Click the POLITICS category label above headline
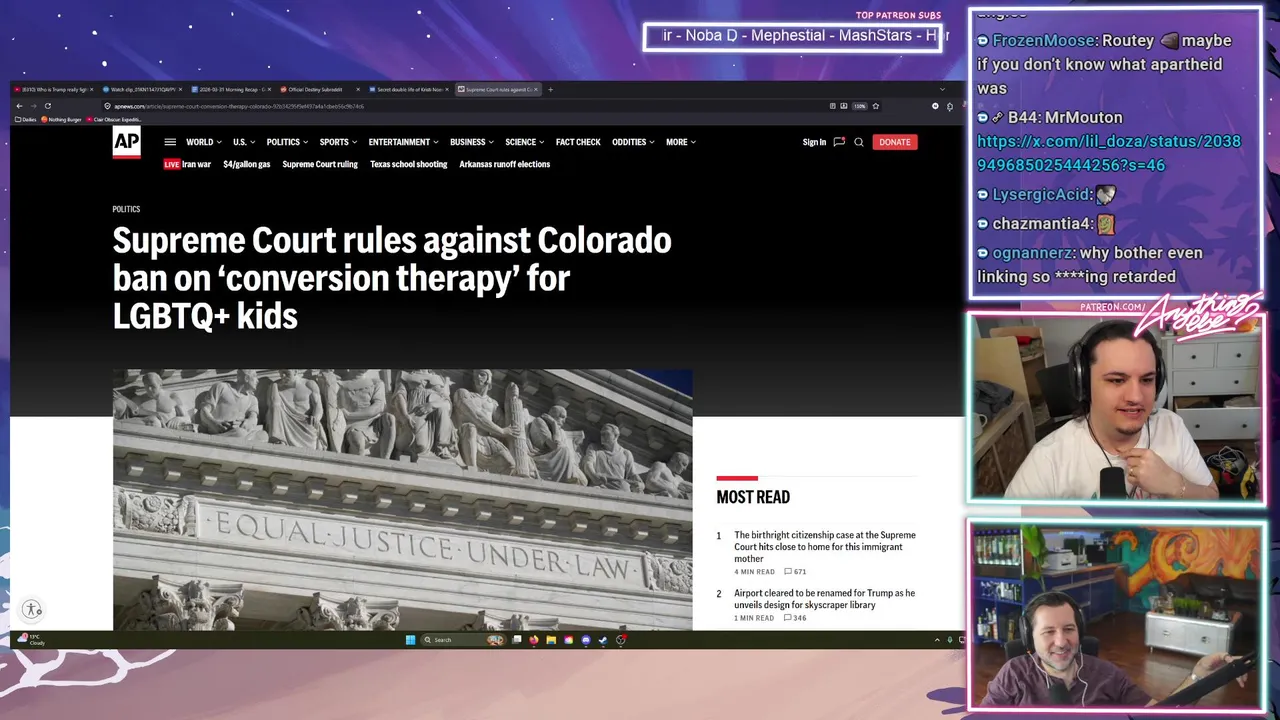 pos(126,209)
